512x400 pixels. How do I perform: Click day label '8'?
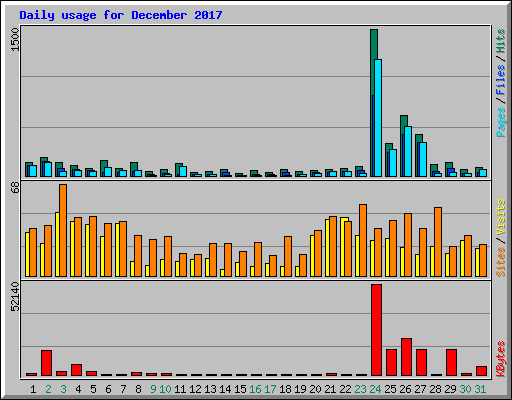(138, 389)
